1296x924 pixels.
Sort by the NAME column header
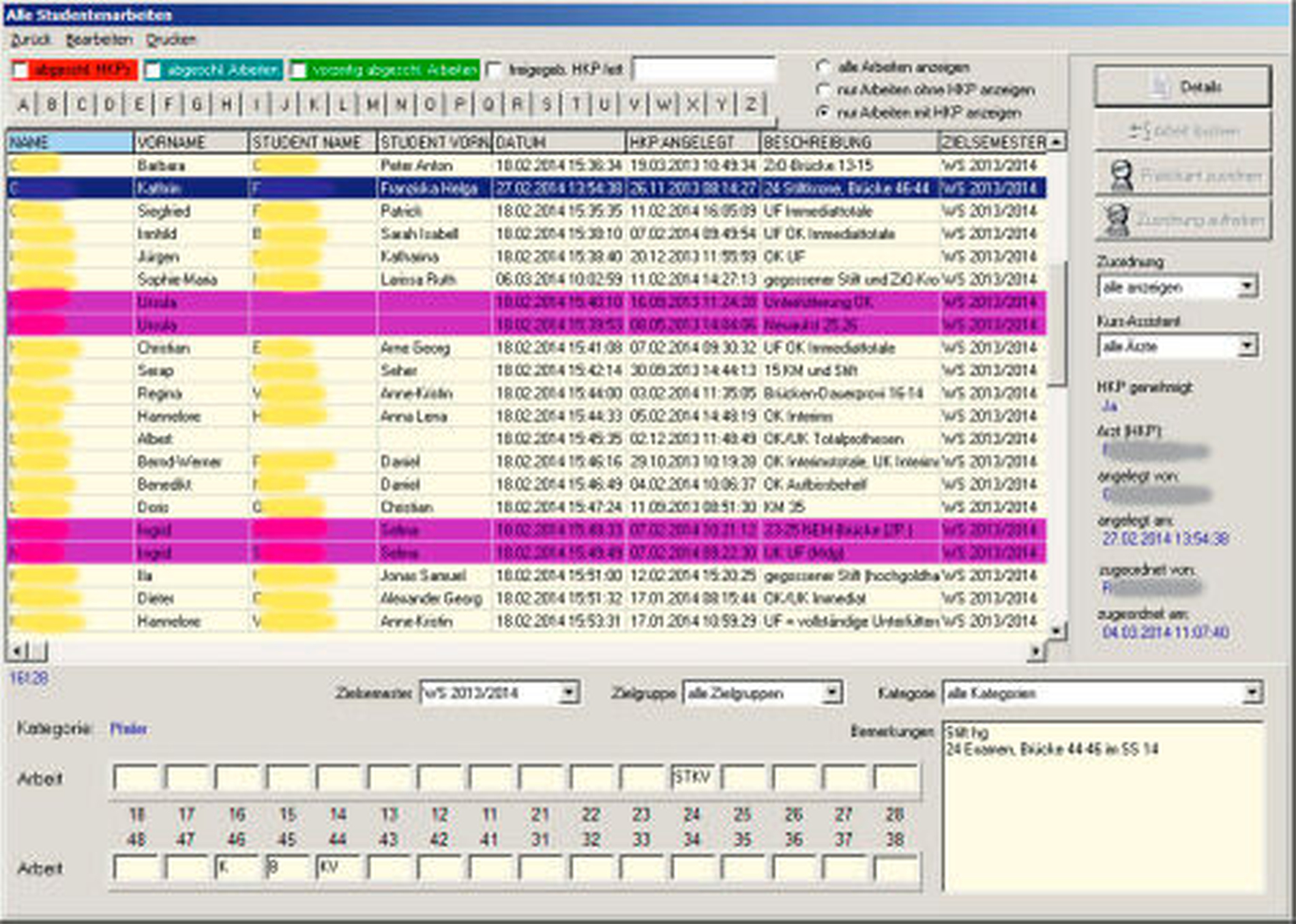(x=70, y=142)
